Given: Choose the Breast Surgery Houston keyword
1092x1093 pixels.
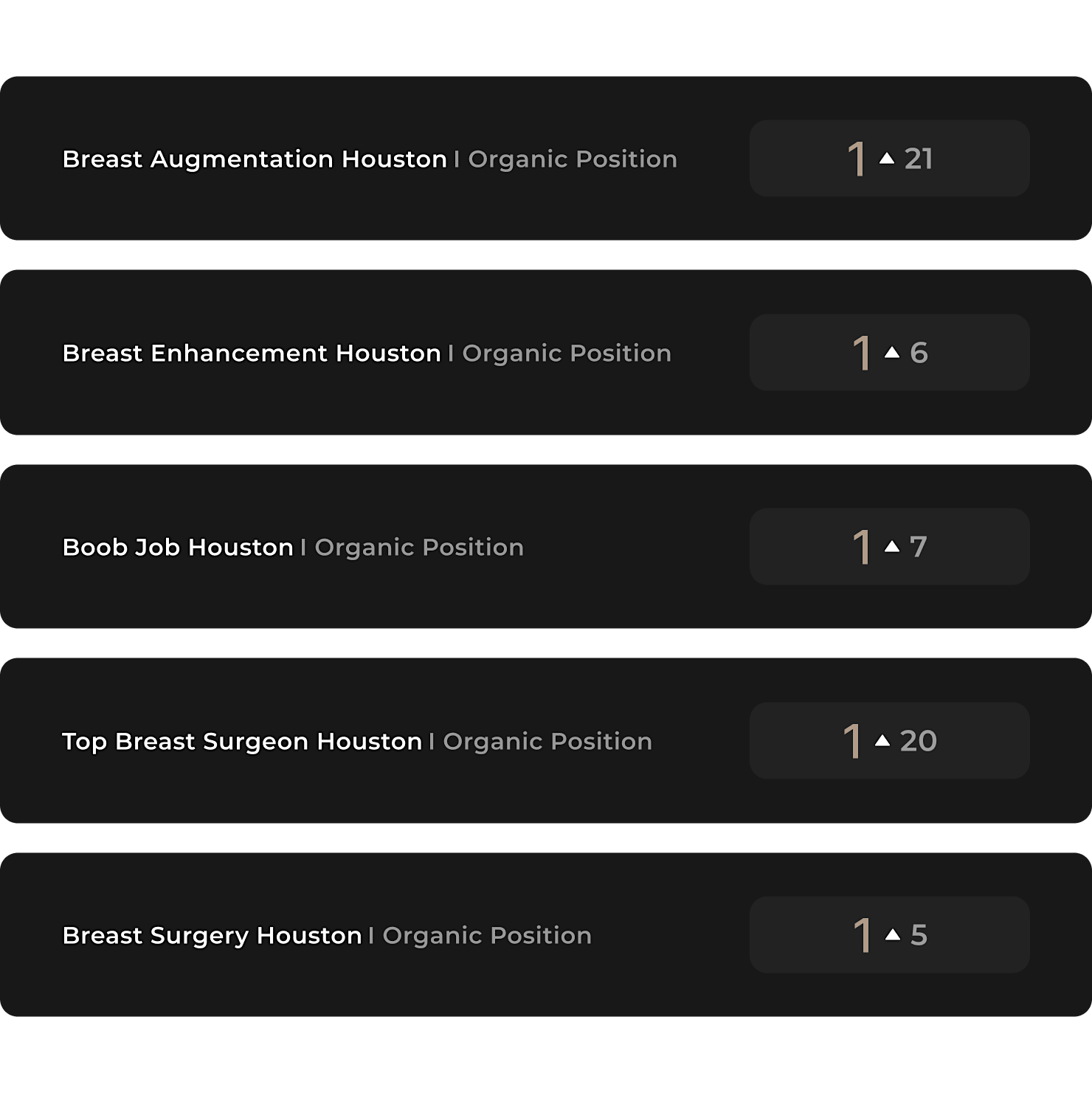Looking at the screenshot, I should coord(212,935).
